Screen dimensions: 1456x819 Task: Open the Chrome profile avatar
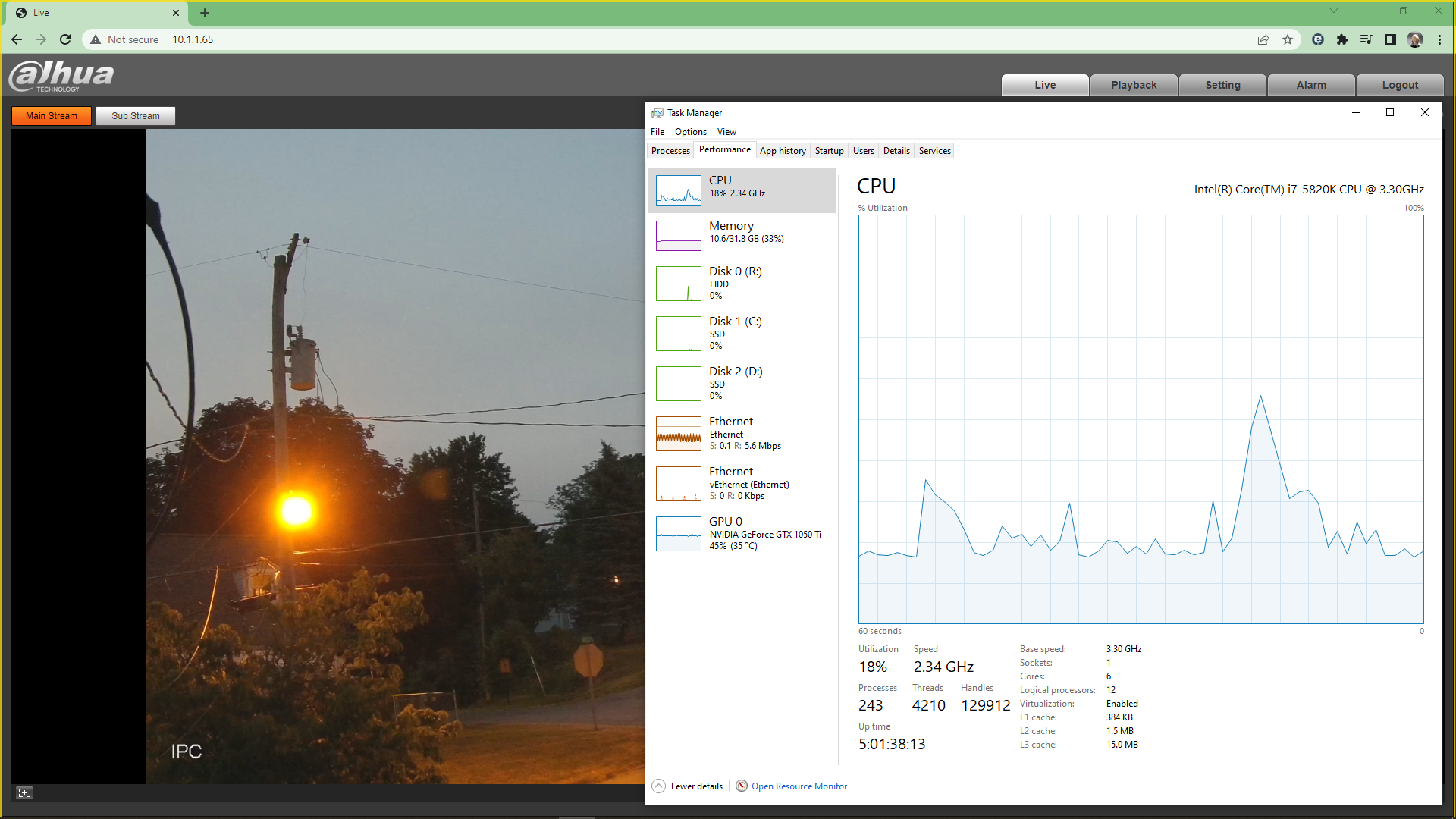click(1415, 39)
